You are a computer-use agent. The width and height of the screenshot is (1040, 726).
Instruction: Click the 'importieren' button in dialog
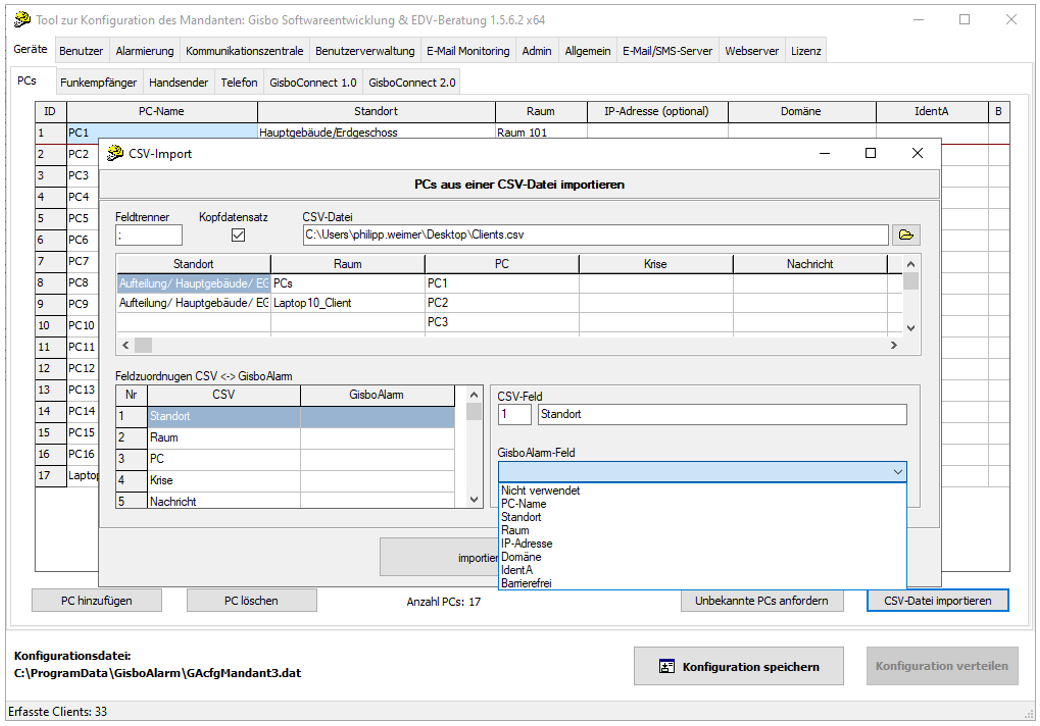point(439,557)
